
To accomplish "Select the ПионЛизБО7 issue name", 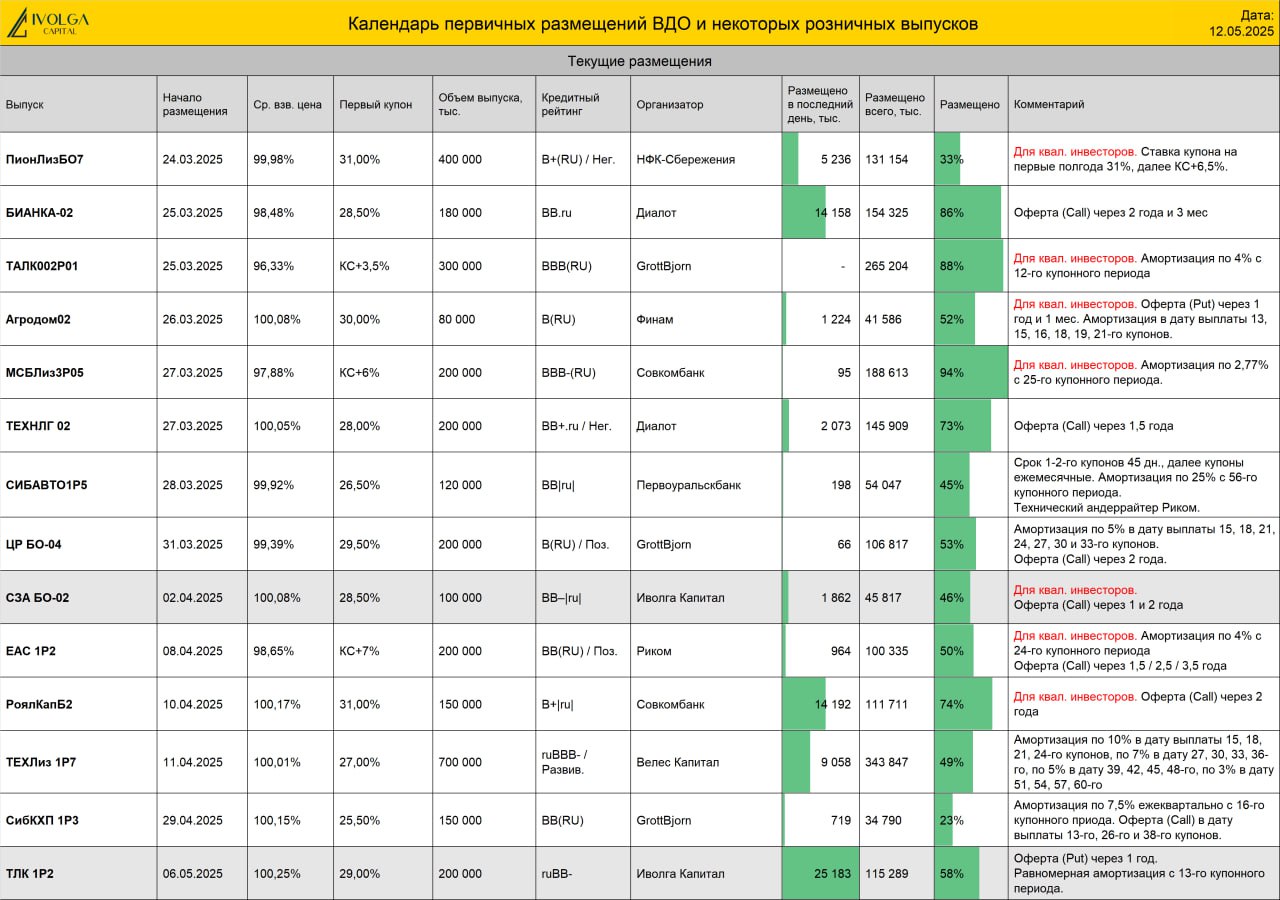I will [45, 159].
